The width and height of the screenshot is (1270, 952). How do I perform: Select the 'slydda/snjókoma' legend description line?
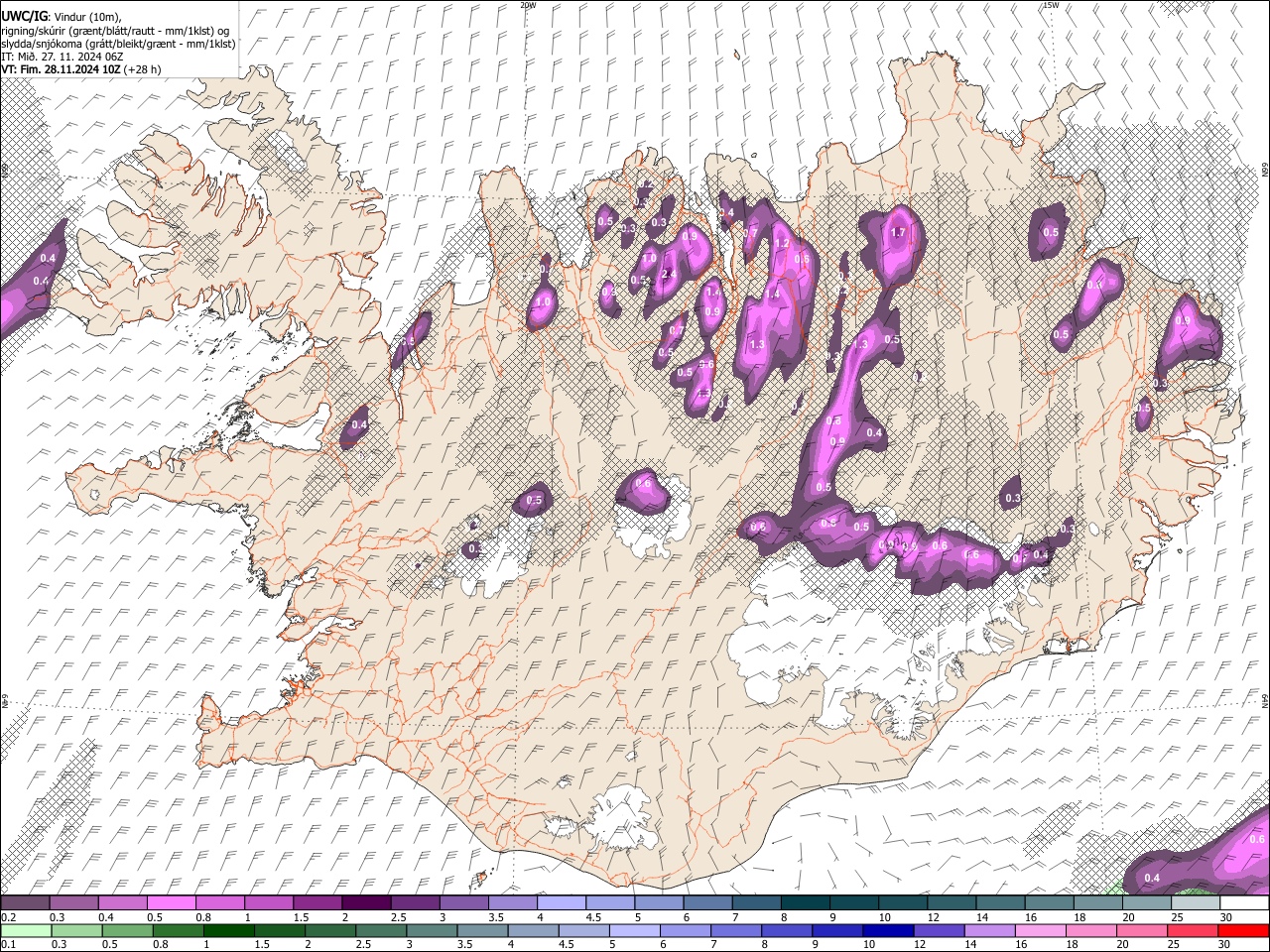(118, 44)
